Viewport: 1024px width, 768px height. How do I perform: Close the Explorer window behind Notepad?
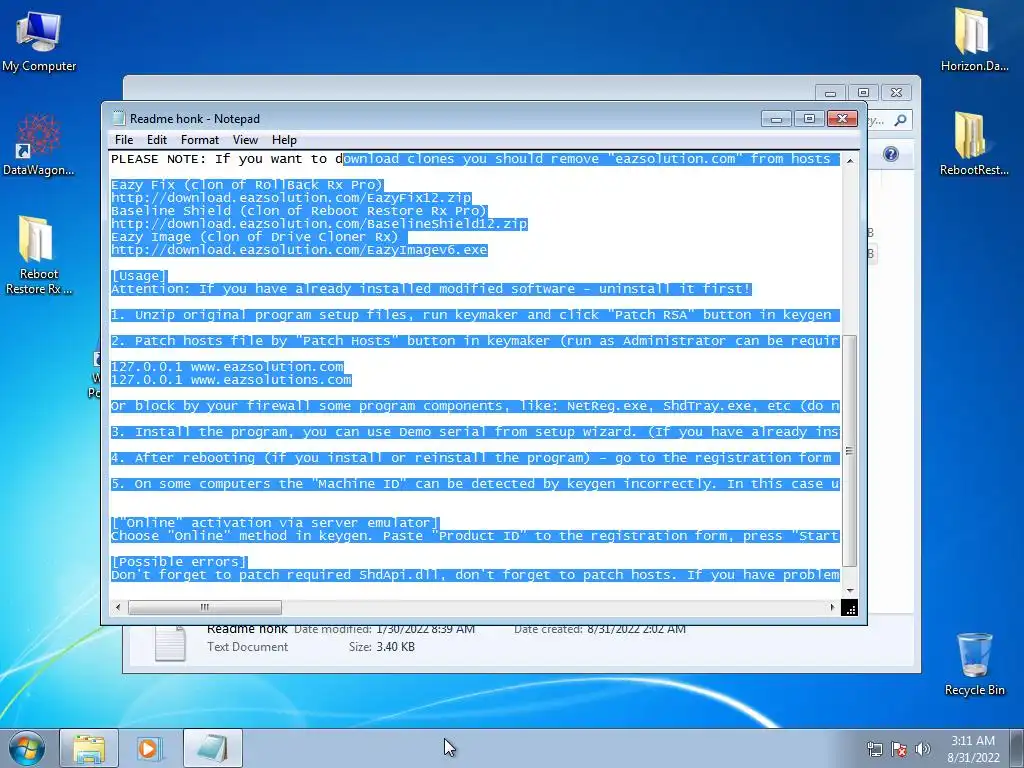pos(896,93)
